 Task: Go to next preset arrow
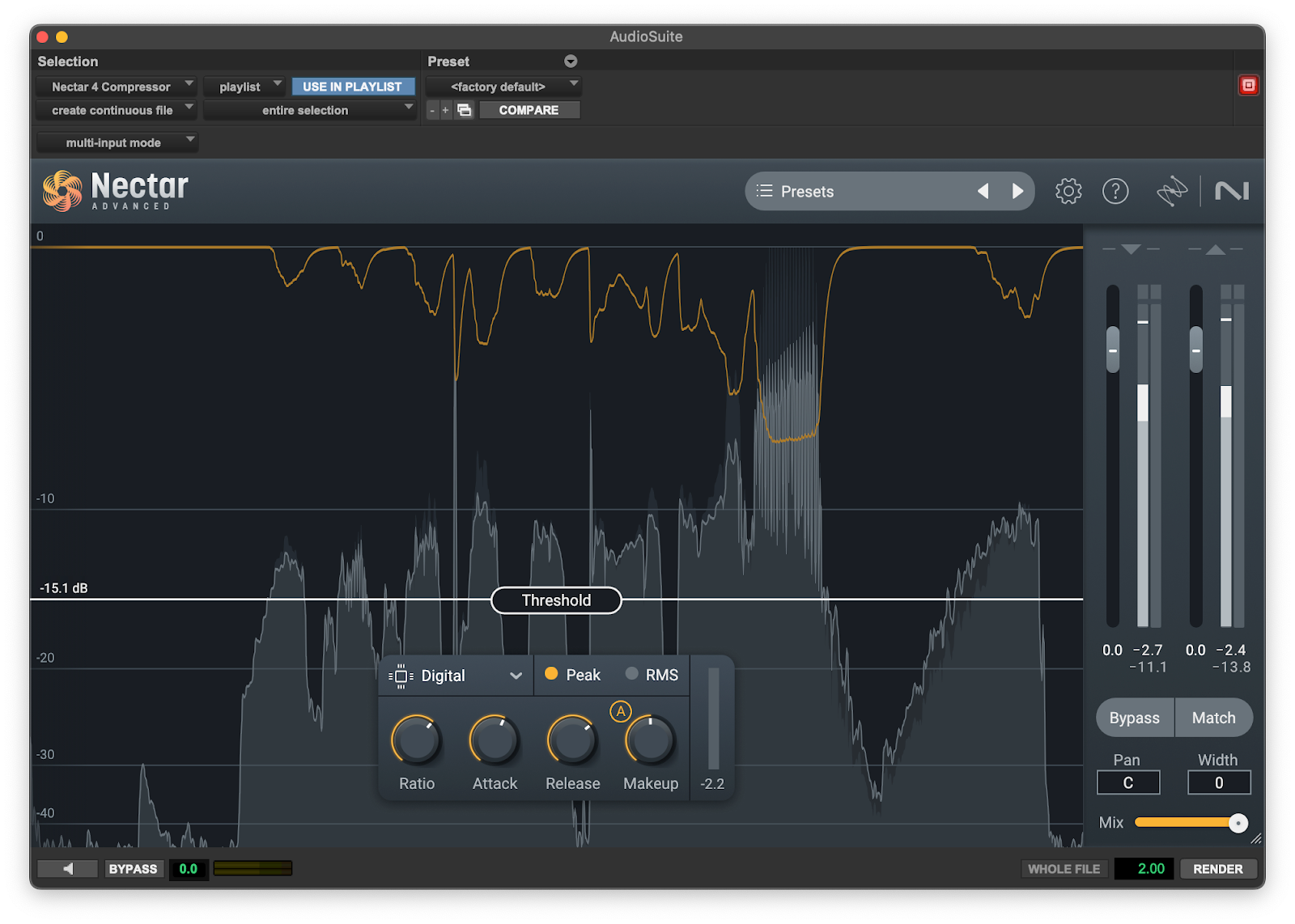pos(1017,191)
